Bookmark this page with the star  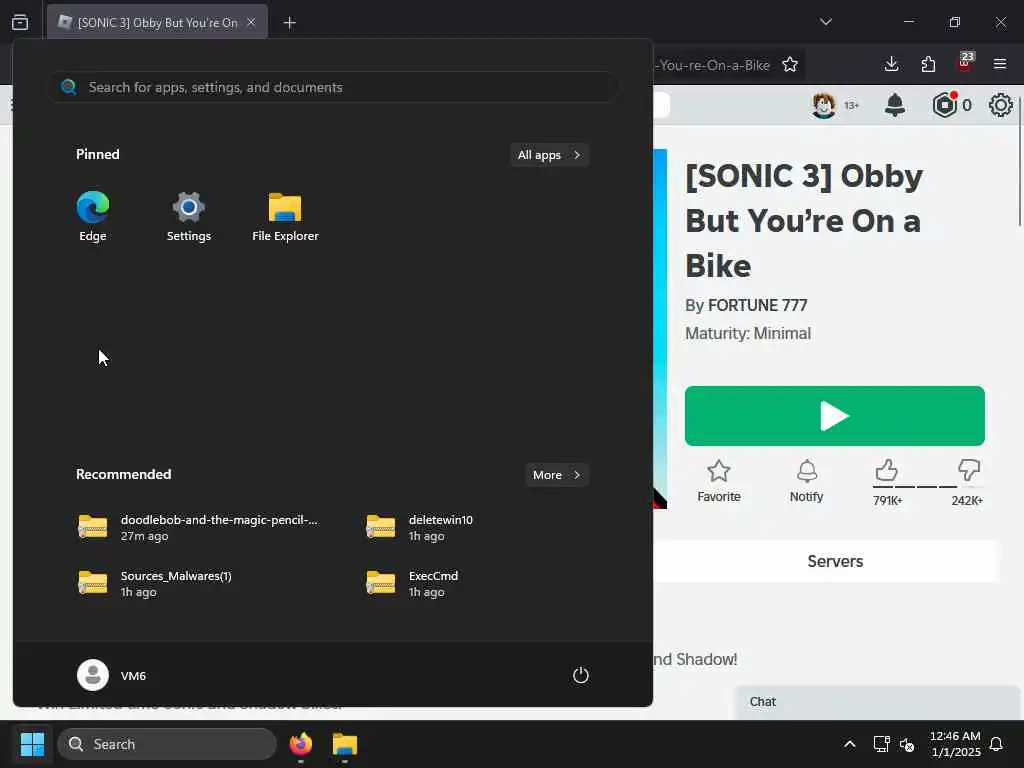coord(790,65)
